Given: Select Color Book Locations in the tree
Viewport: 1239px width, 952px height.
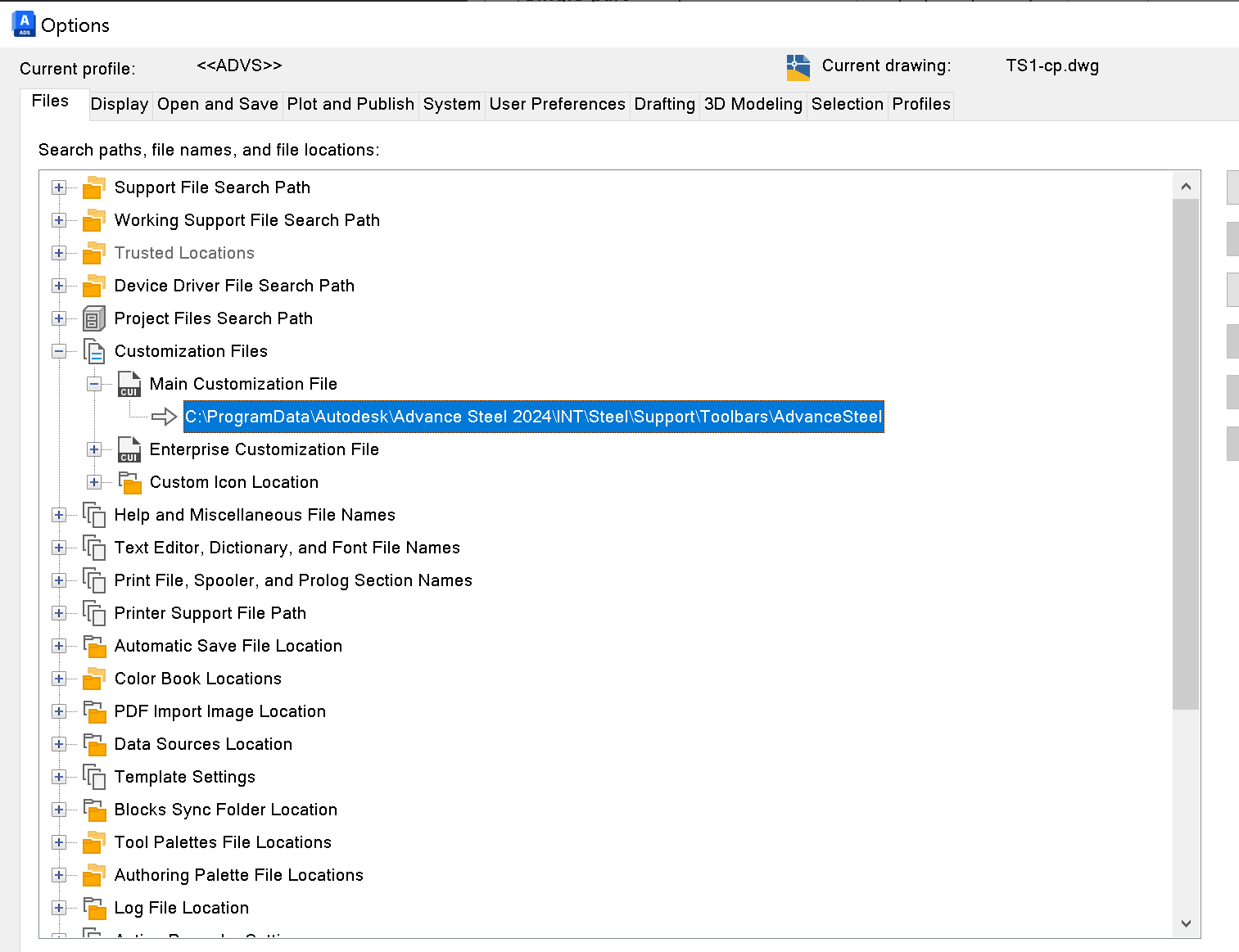Looking at the screenshot, I should [x=197, y=679].
